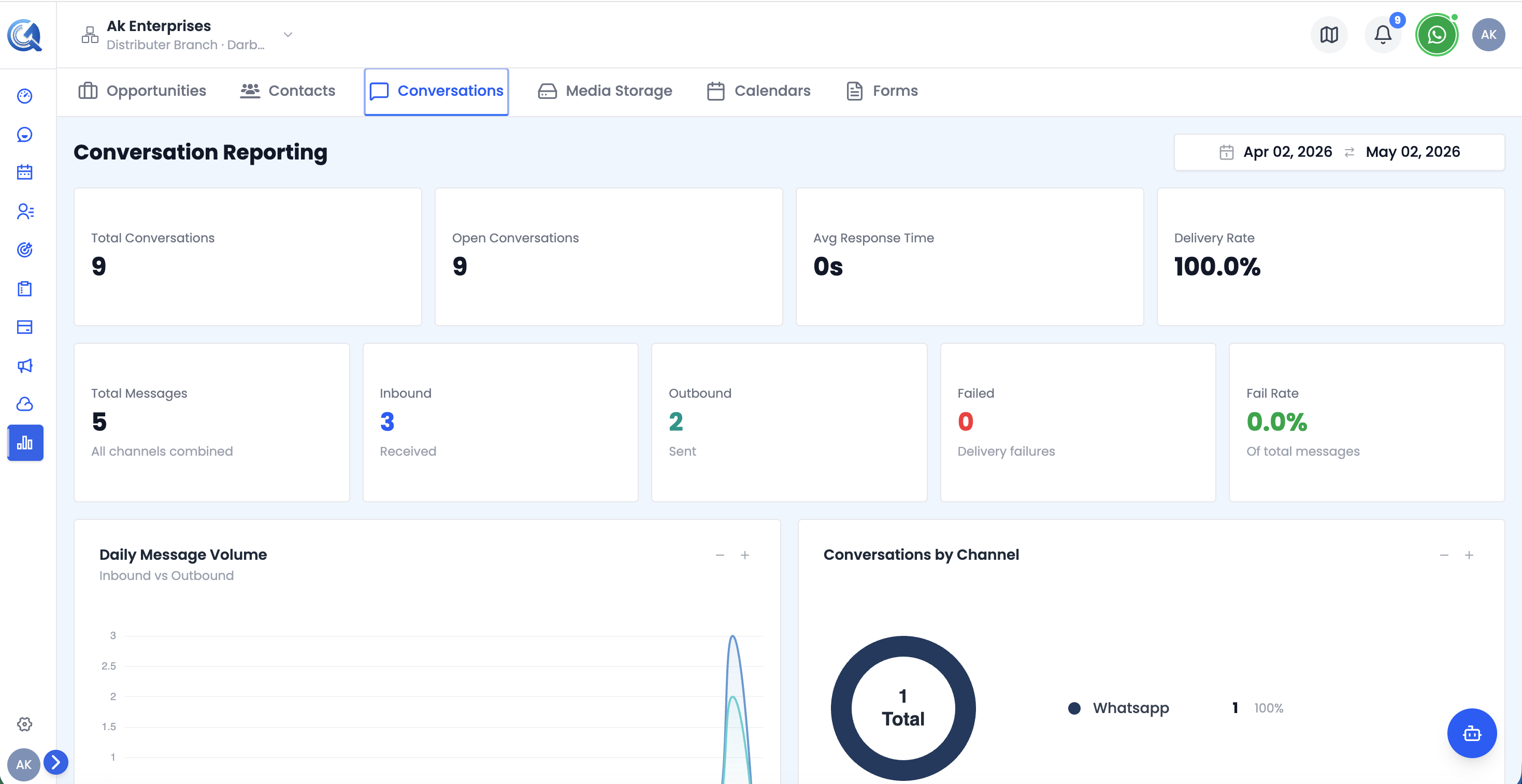The height and width of the screenshot is (784, 1522).
Task: Open the date range picker Apr 02, 2026
Action: coord(1287,152)
